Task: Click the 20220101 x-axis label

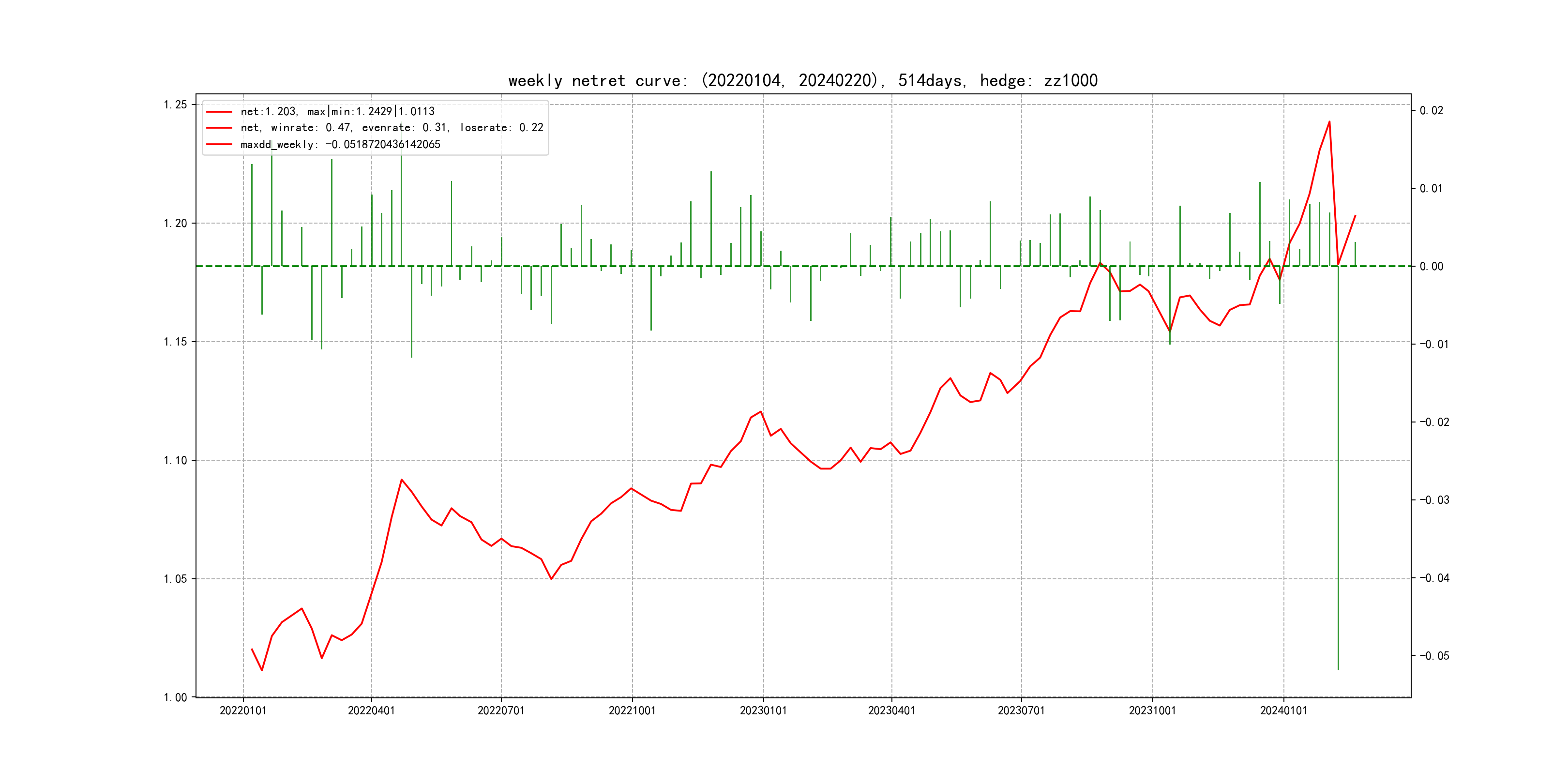Action: [x=243, y=710]
